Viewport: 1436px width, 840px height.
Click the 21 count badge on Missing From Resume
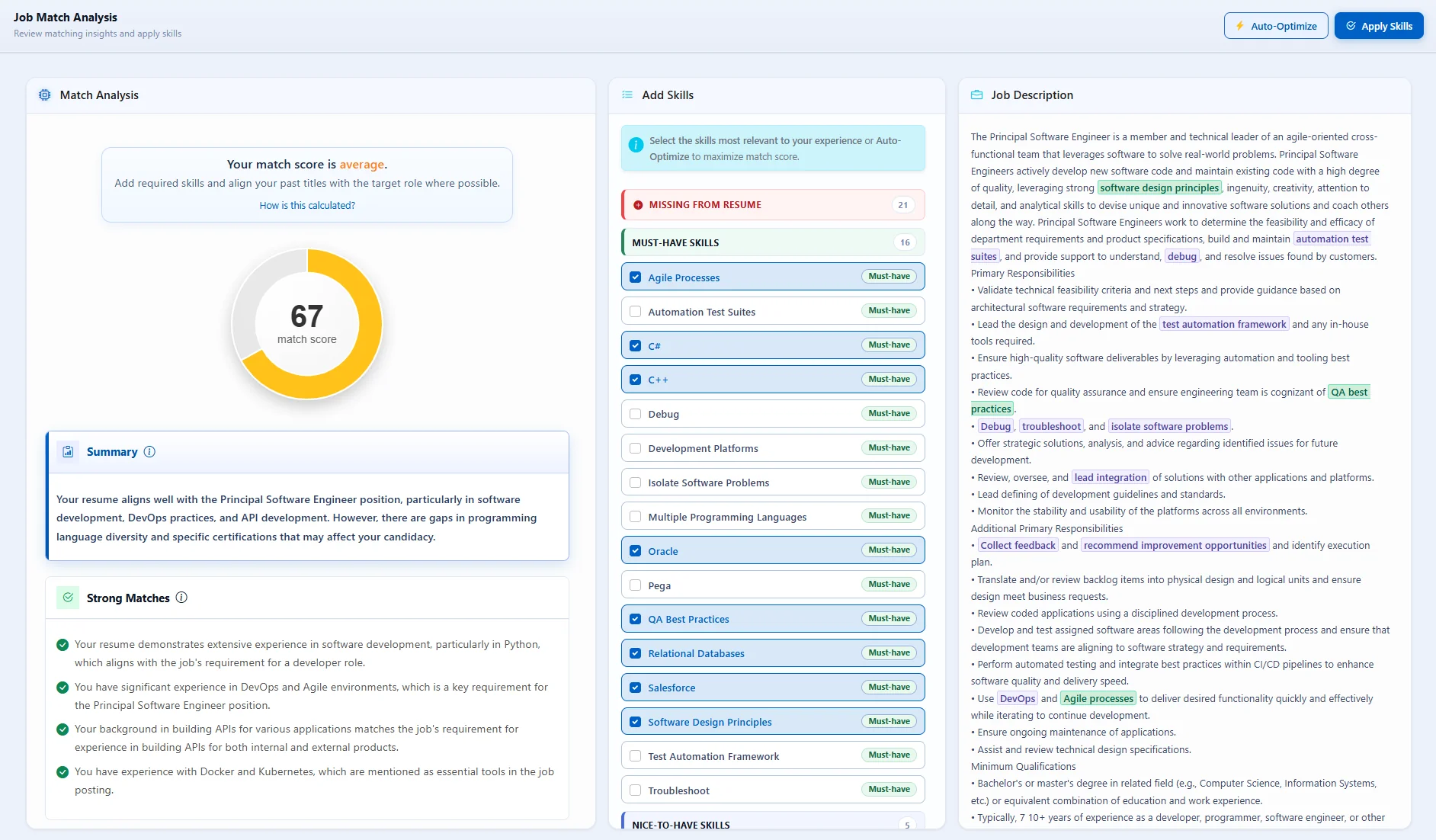click(903, 205)
